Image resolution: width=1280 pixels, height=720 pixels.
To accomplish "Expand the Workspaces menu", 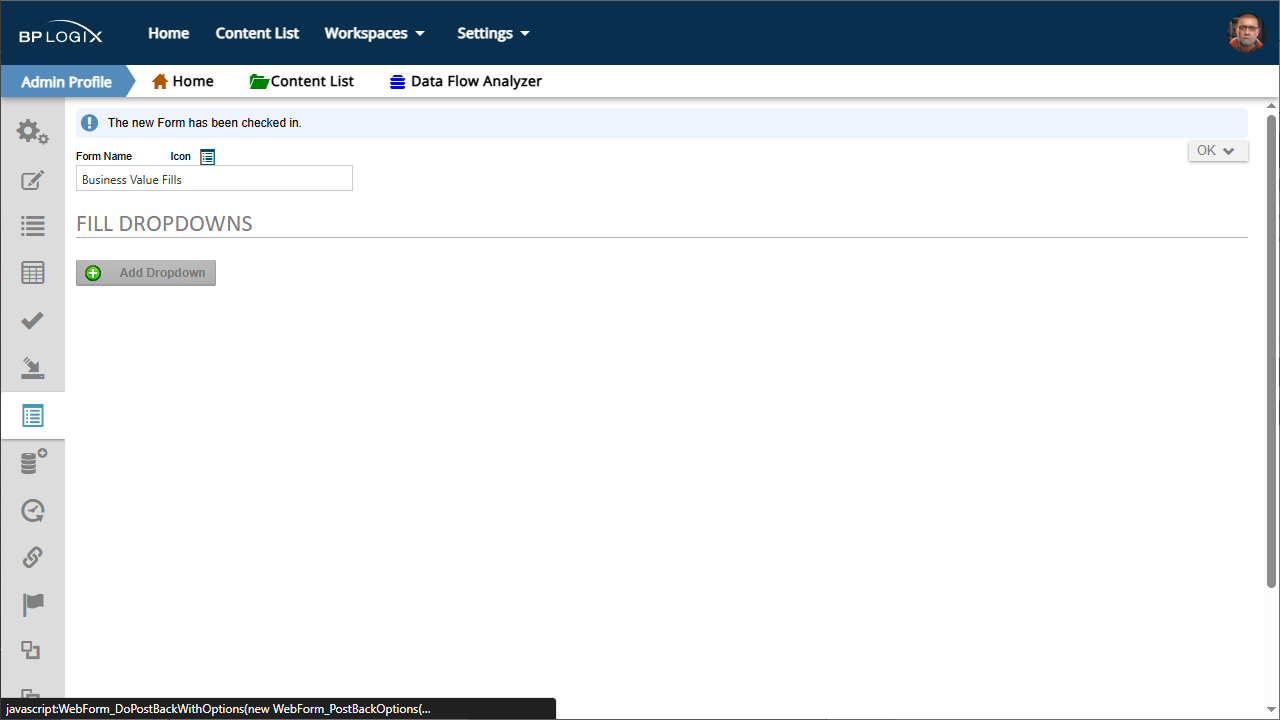I will coord(374,33).
